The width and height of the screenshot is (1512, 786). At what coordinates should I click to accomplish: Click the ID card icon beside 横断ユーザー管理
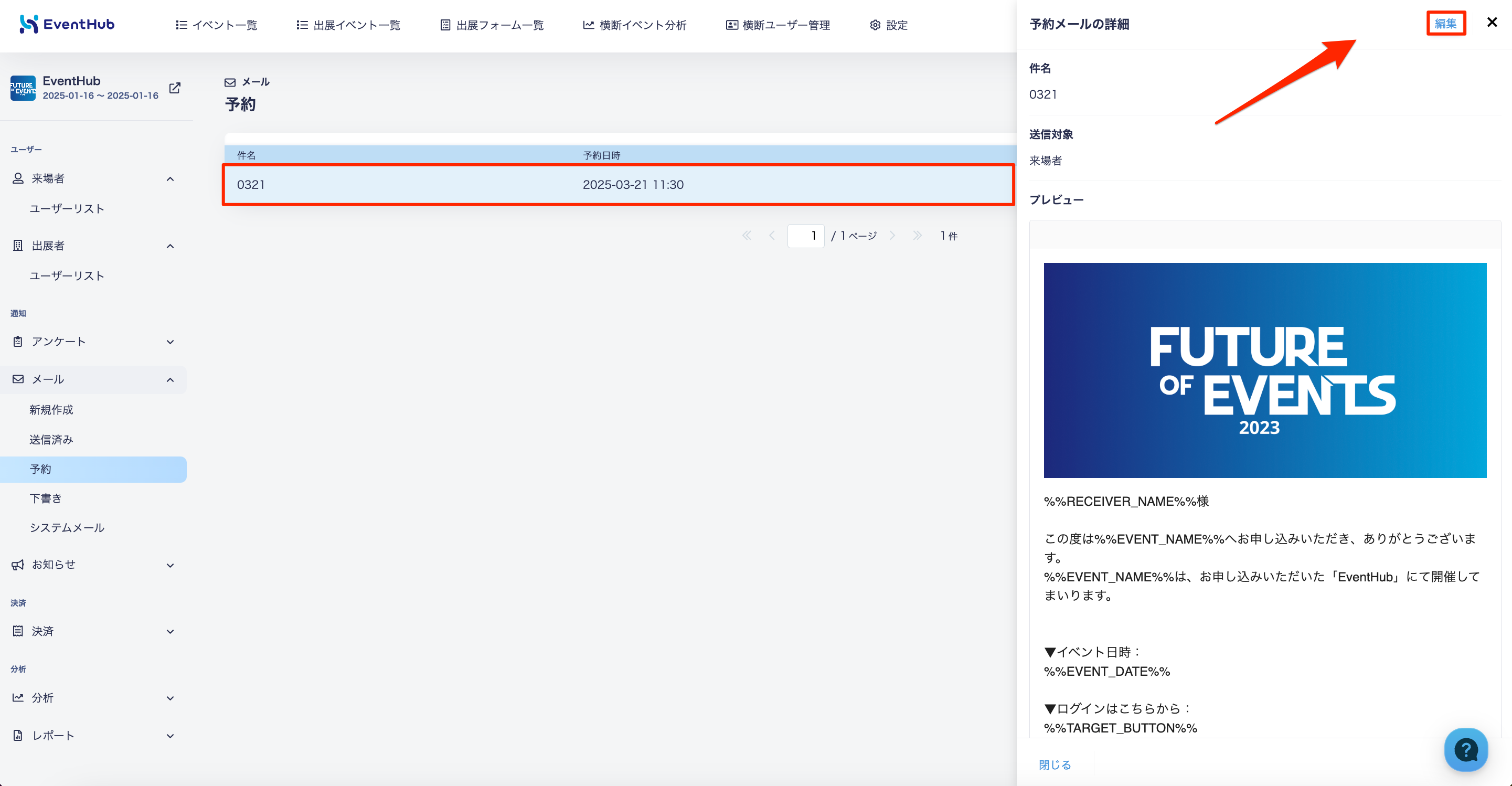[x=732, y=25]
